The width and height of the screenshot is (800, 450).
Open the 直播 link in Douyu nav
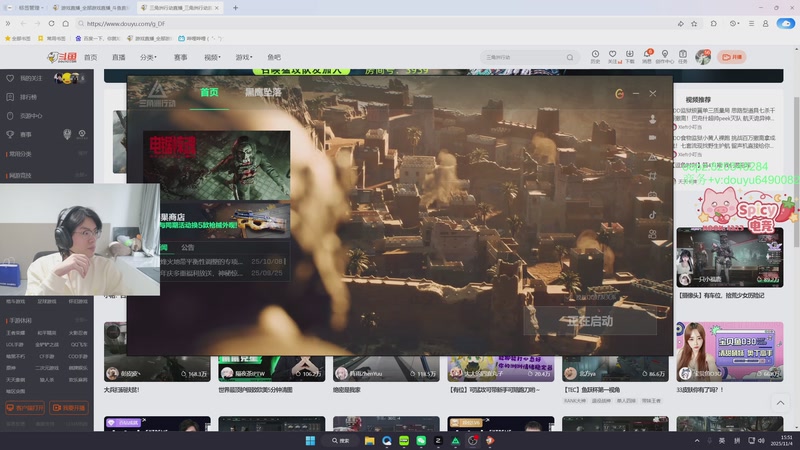point(118,57)
